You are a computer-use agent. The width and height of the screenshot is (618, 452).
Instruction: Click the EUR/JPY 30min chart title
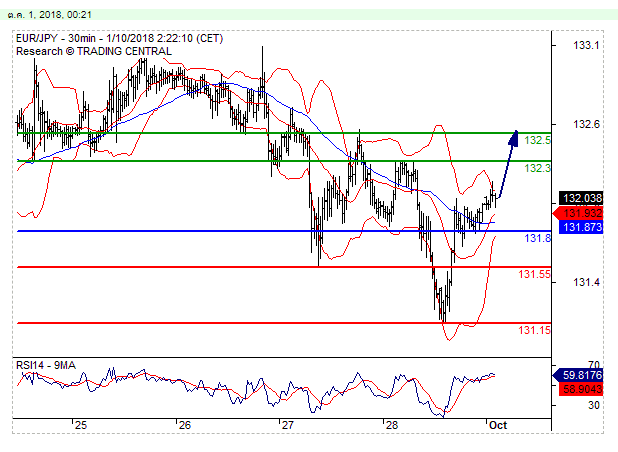pyautogui.click(x=119, y=39)
